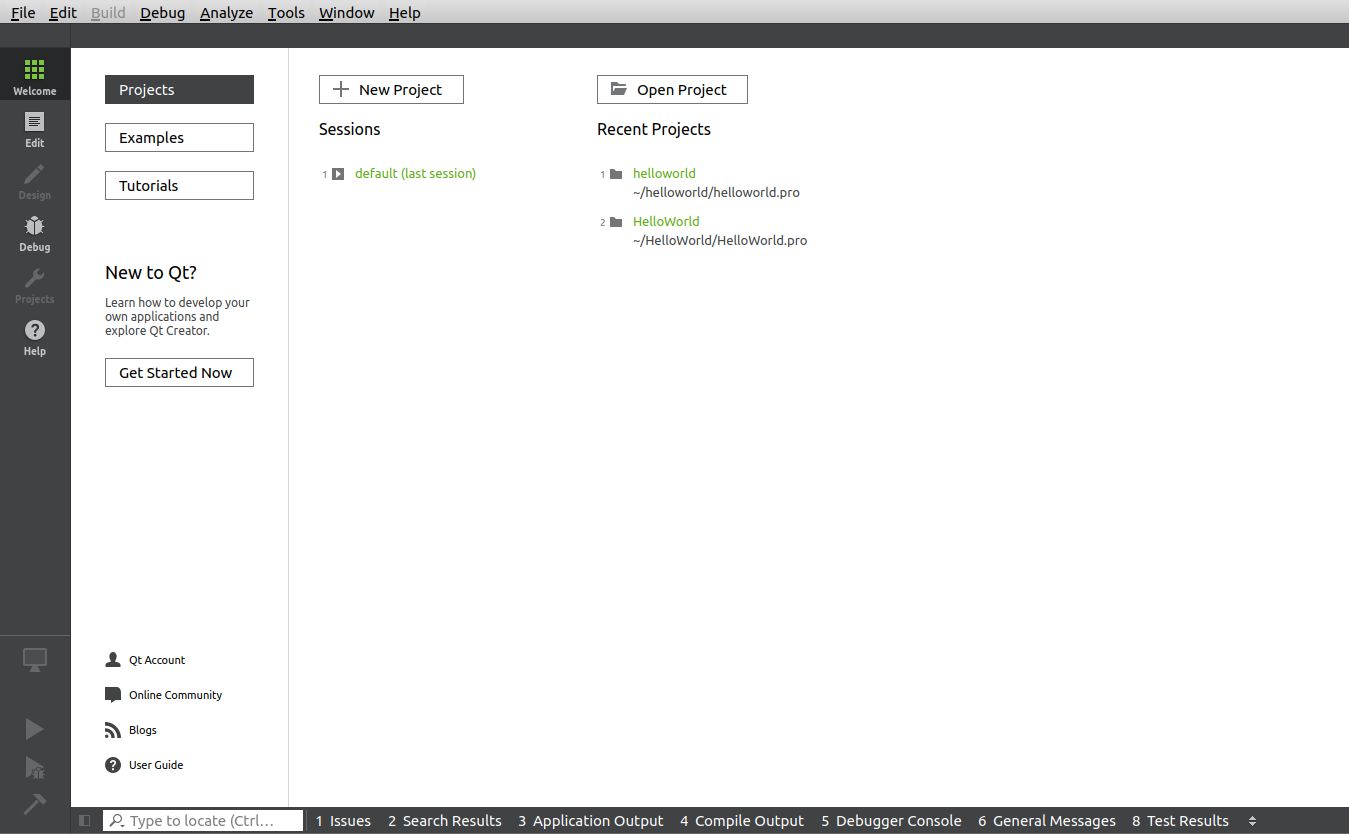Open the Edit mode icon
This screenshot has height=834, width=1349.
pos(35,129)
